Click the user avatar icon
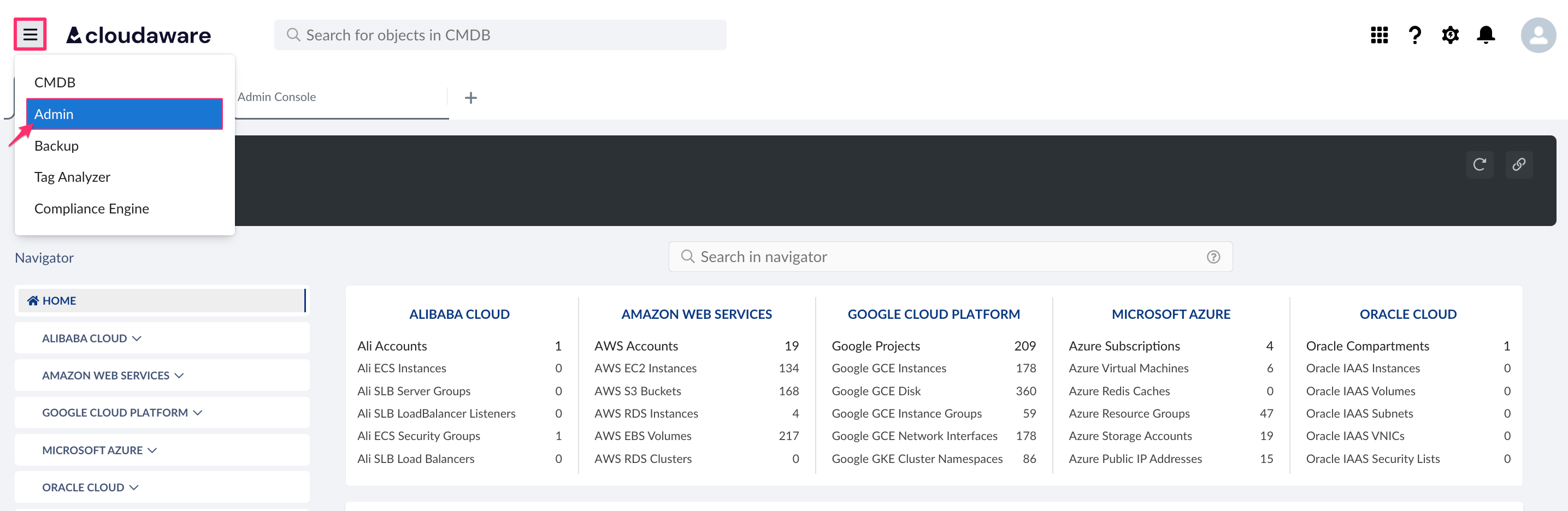 pos(1538,35)
